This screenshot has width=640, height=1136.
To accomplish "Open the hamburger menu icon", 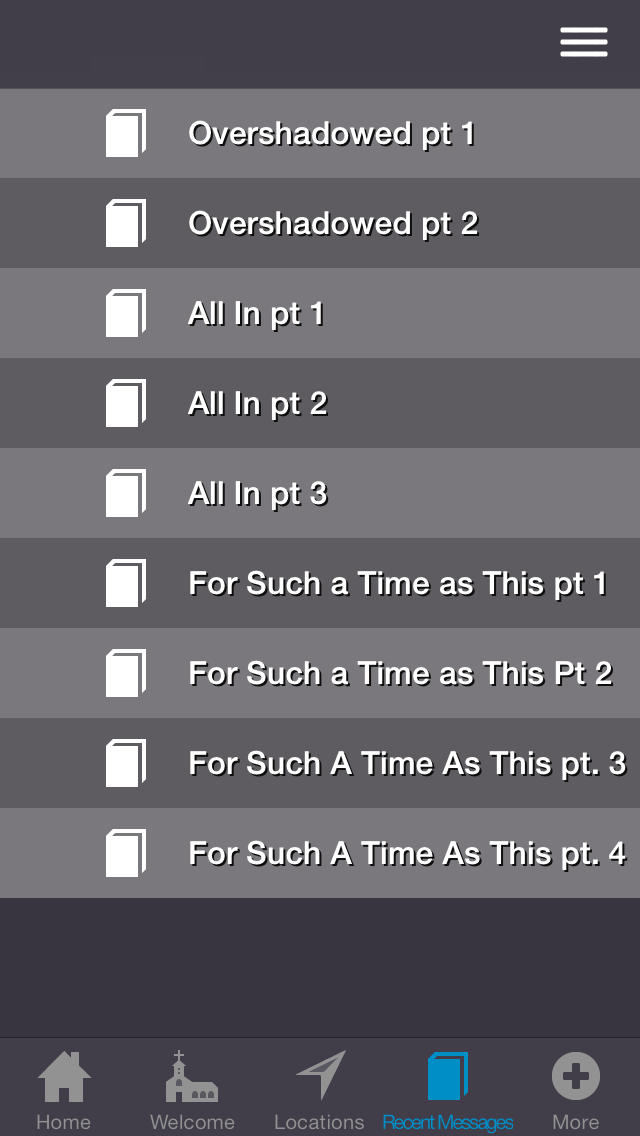I will tap(583, 42).
